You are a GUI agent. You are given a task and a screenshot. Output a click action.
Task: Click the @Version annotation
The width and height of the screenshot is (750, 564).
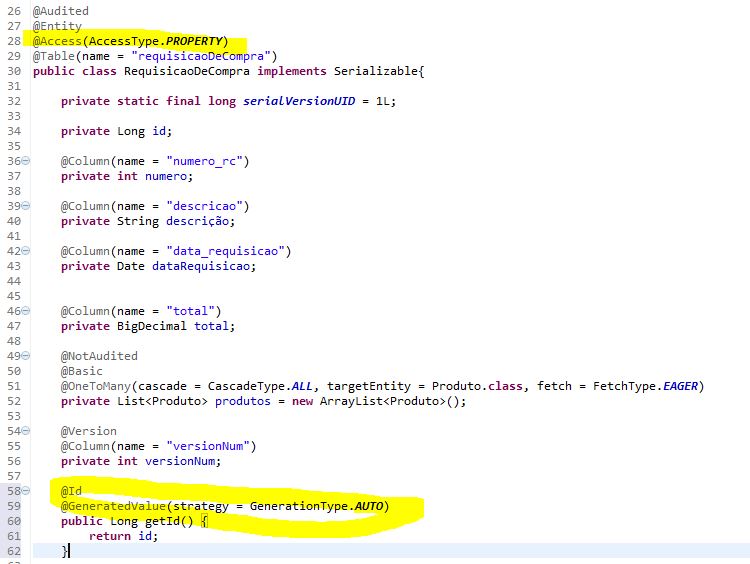(x=88, y=431)
